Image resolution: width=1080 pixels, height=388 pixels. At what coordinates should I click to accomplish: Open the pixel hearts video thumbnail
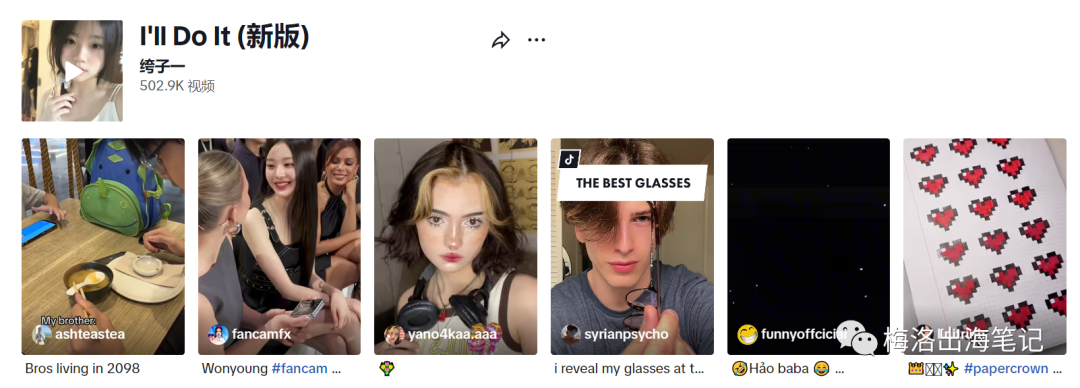pyautogui.click(x=985, y=247)
